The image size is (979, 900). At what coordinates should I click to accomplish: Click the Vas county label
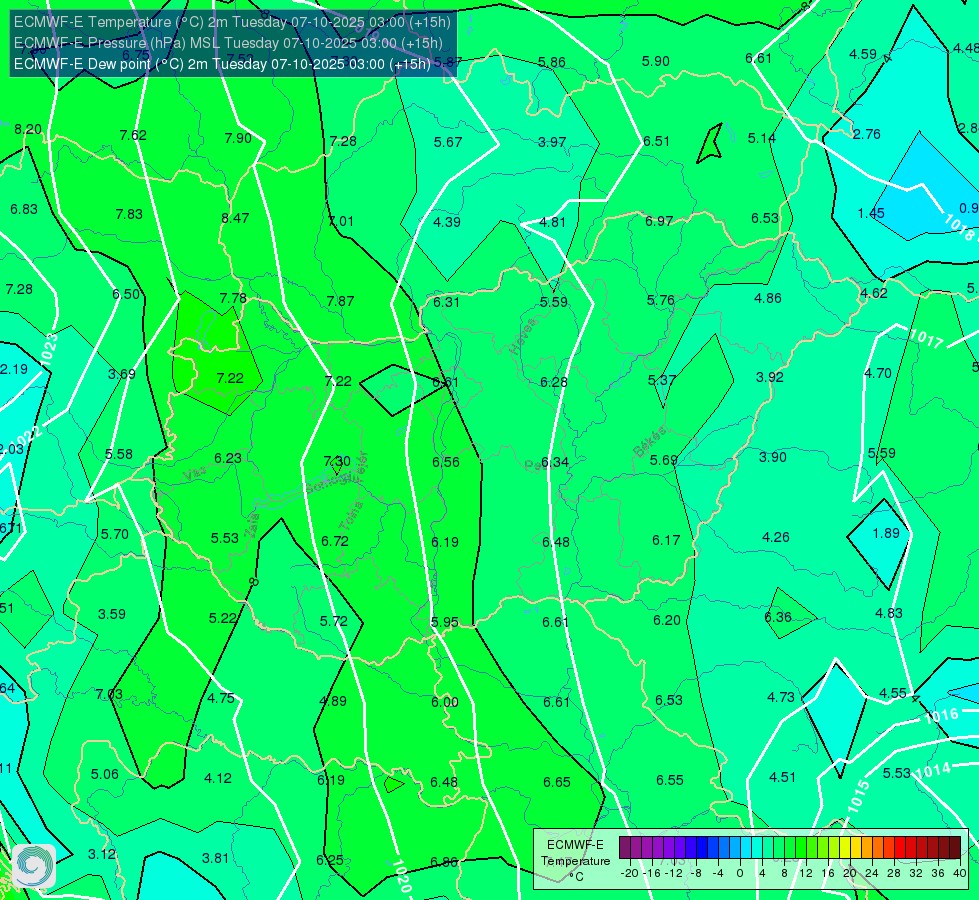[195, 475]
